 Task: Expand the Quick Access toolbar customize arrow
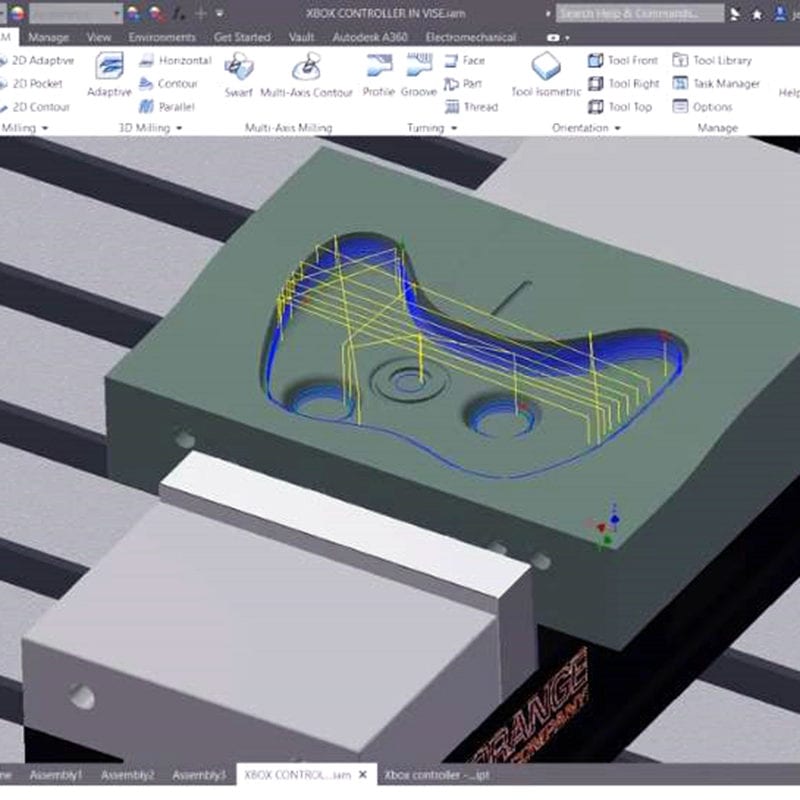220,14
